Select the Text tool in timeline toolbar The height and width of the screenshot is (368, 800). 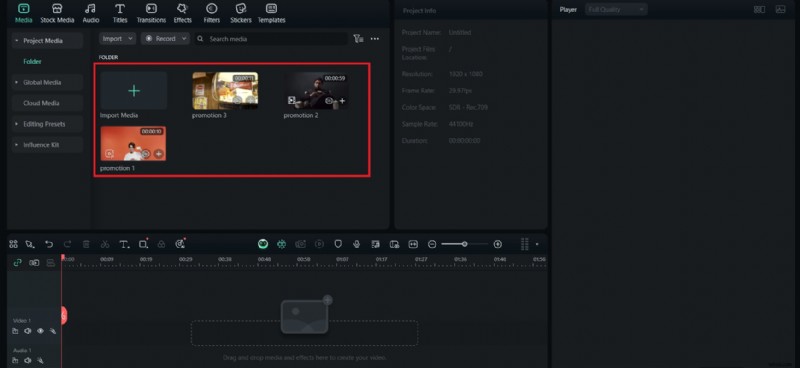124,244
